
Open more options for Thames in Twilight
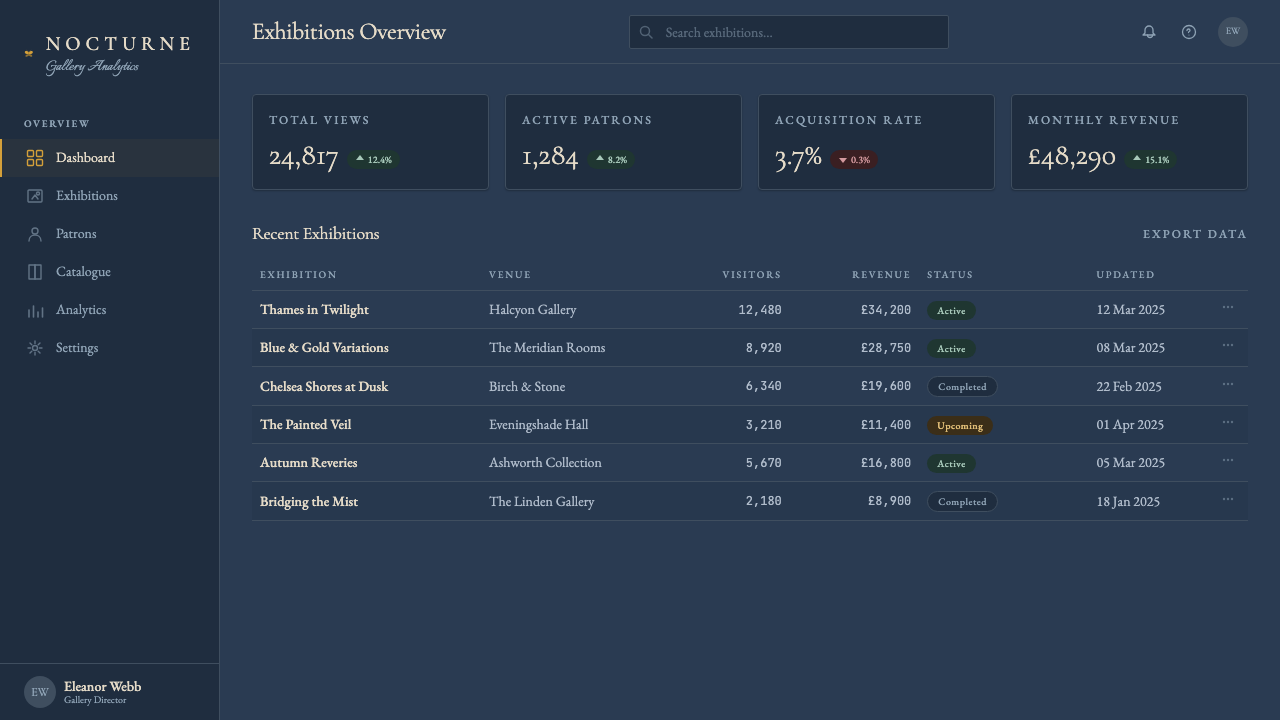point(1228,307)
